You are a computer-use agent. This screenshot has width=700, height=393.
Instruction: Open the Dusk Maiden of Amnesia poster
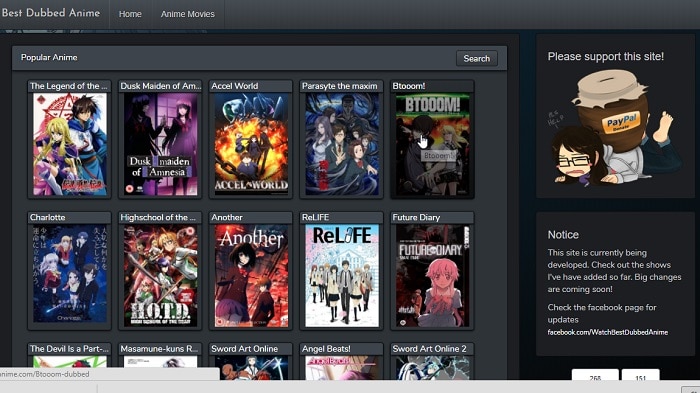pos(160,144)
